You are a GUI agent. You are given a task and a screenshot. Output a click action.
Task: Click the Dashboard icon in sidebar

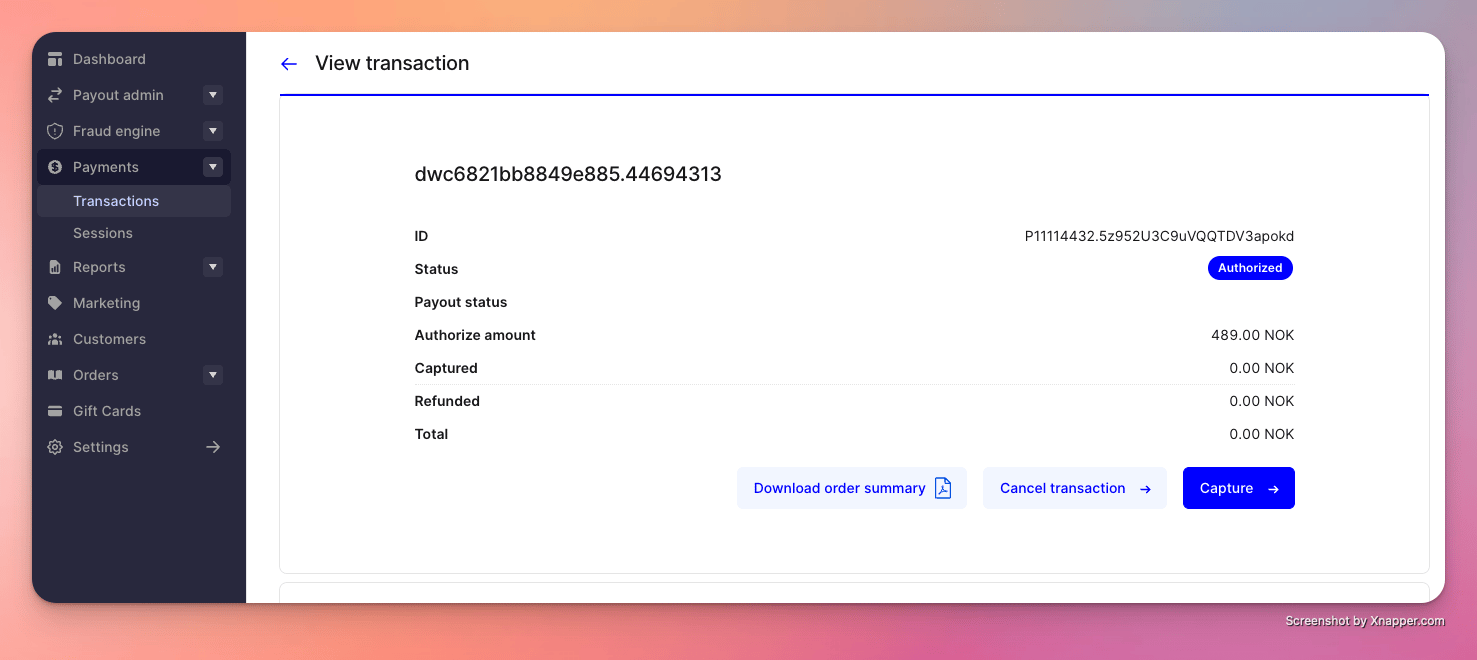[x=55, y=59]
